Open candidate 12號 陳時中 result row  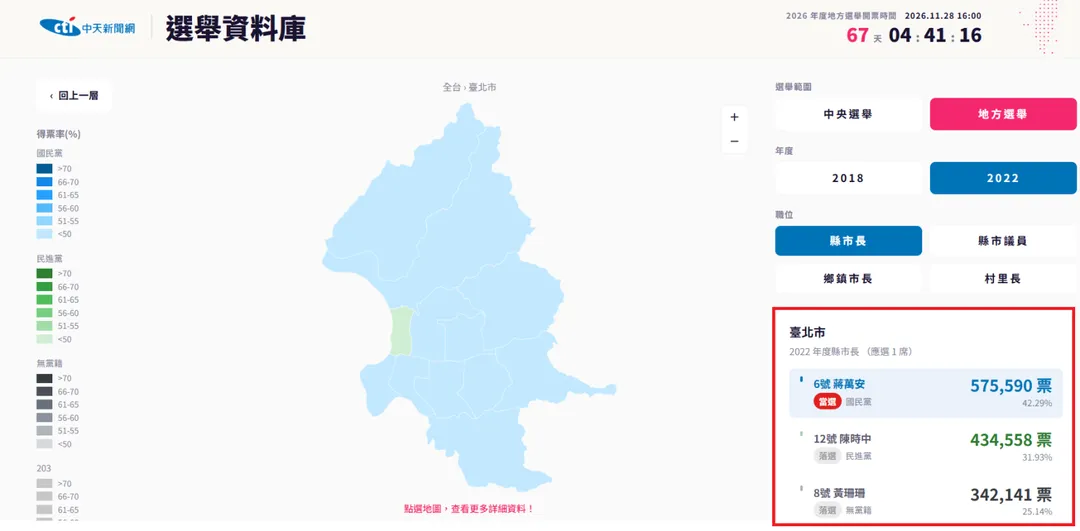[926, 446]
